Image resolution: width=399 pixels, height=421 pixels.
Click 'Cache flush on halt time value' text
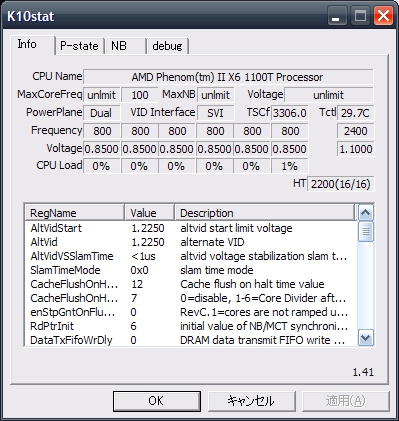(x=252, y=284)
